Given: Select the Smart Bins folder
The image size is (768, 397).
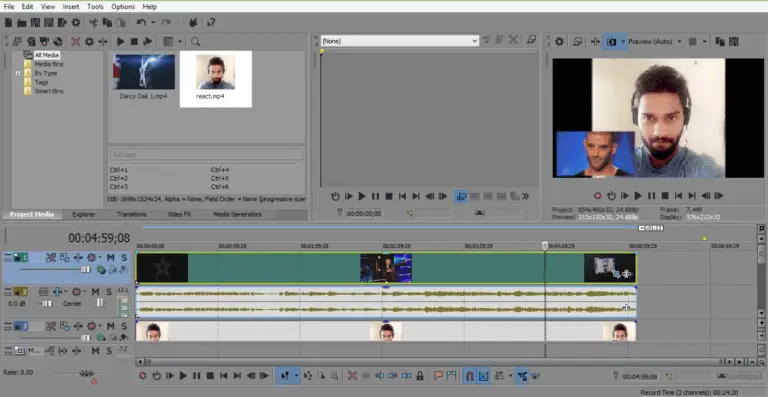Looking at the screenshot, I should click(49, 91).
